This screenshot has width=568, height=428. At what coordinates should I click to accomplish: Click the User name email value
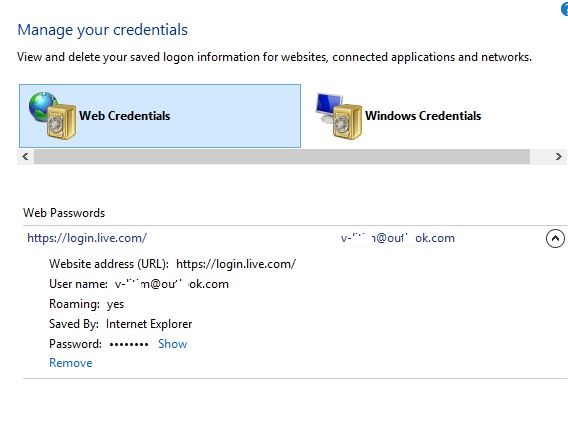172,284
